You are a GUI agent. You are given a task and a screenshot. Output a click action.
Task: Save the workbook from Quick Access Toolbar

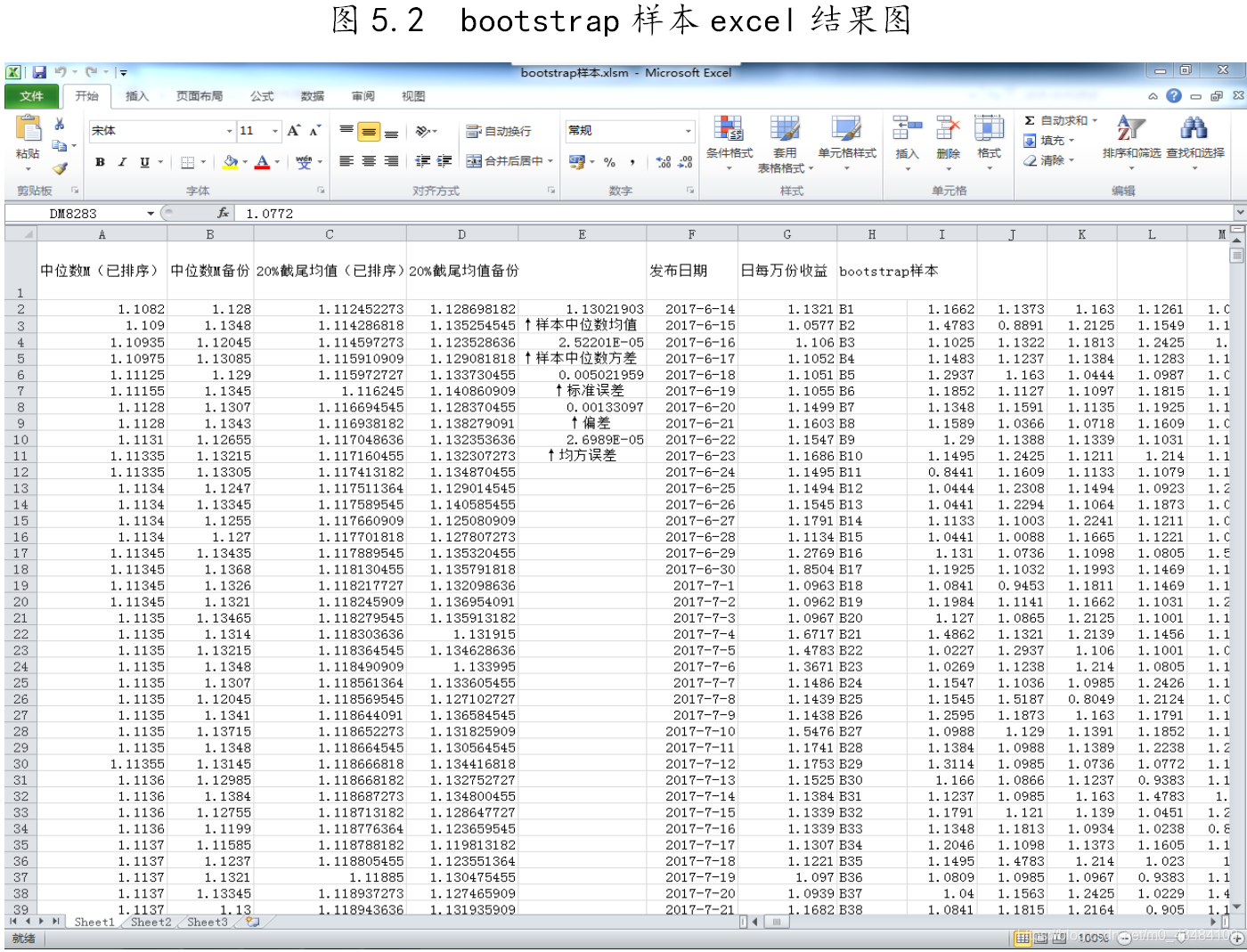tap(39, 72)
